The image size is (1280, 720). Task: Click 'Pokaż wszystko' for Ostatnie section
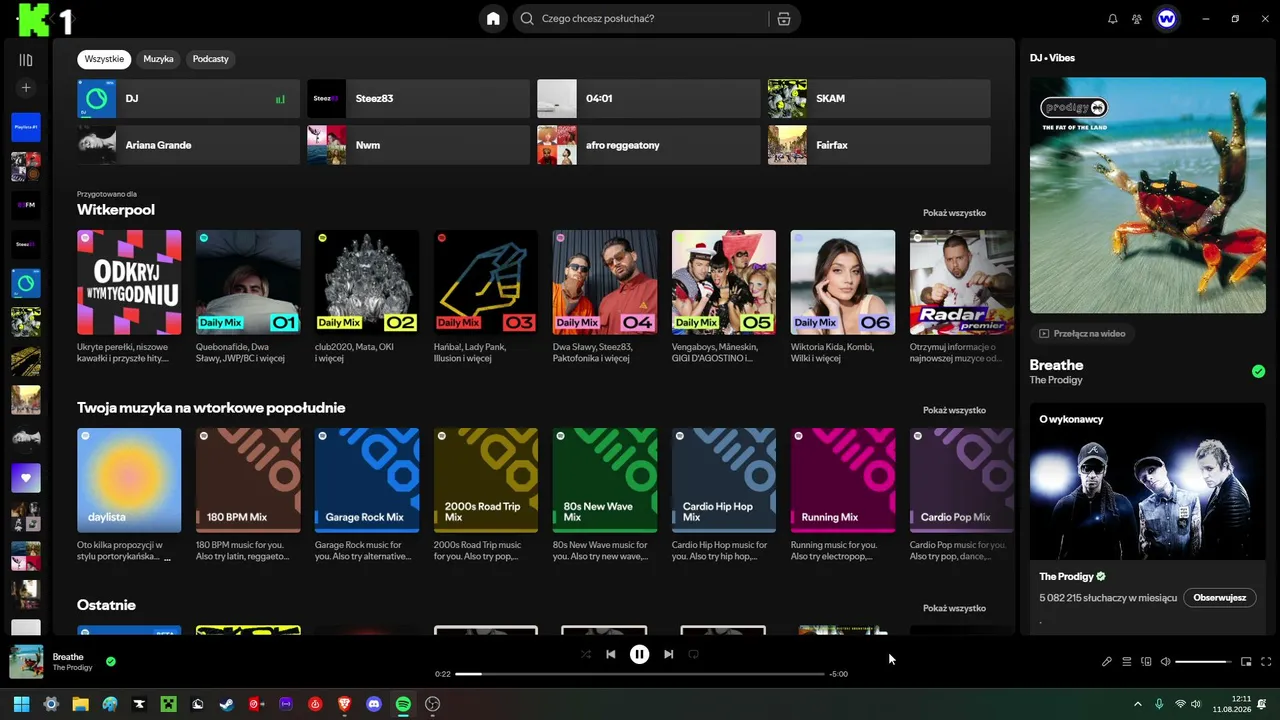click(954, 608)
